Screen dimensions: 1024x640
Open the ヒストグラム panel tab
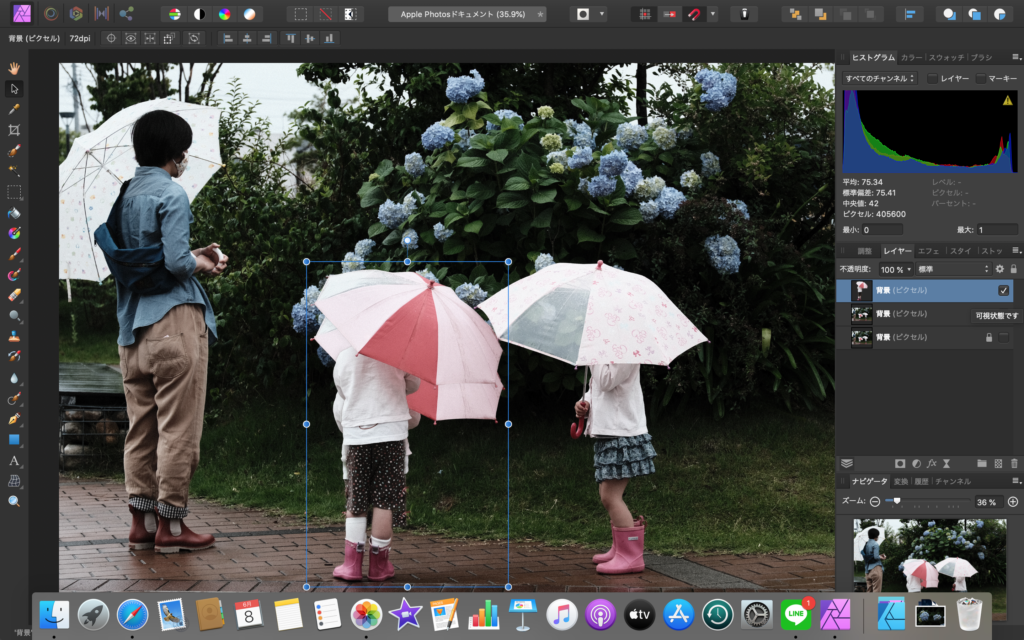pyautogui.click(x=875, y=57)
